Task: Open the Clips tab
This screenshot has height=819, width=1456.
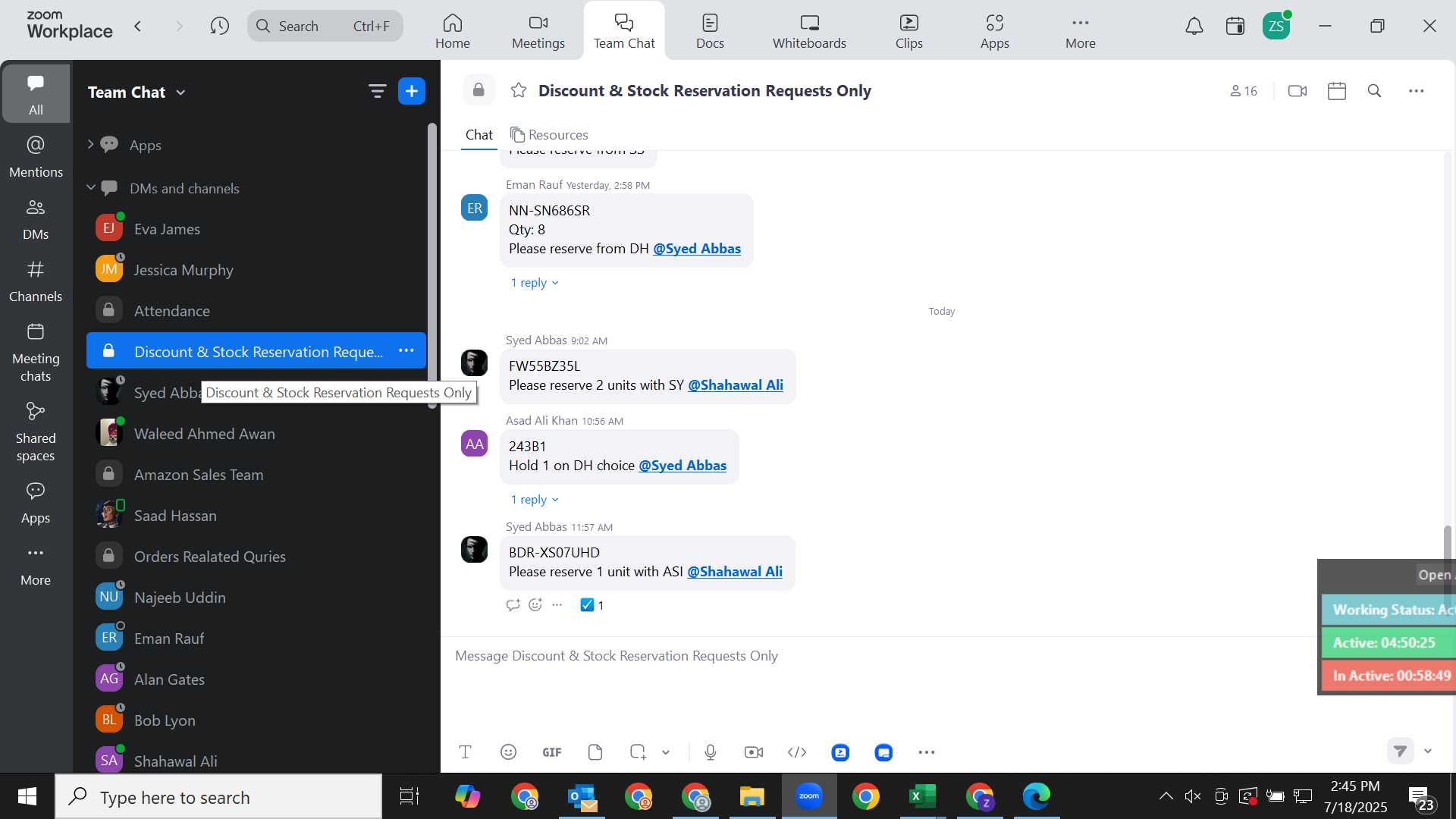Action: [x=908, y=31]
